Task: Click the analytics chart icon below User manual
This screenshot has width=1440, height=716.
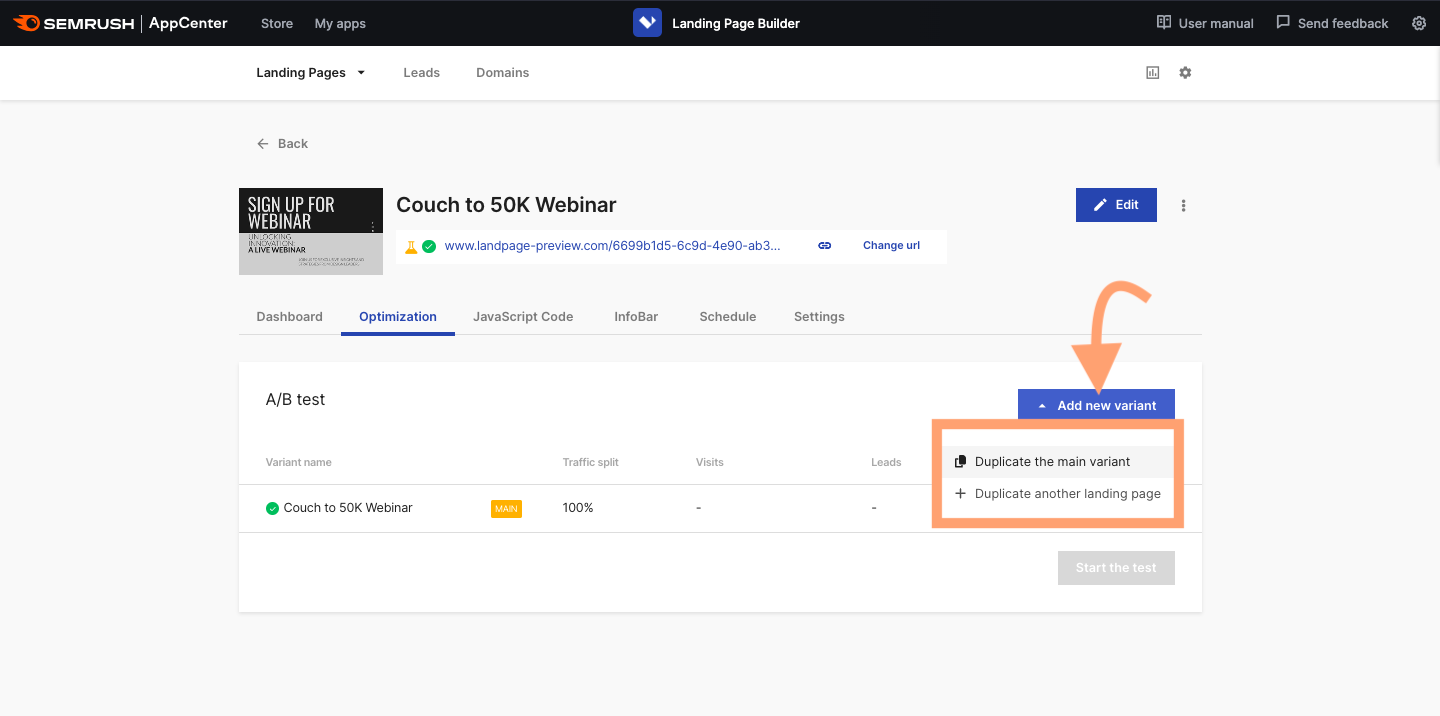Action: click(1151, 72)
